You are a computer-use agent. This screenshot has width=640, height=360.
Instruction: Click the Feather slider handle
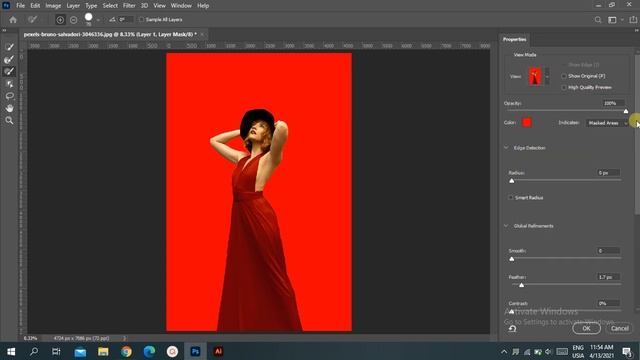(521, 285)
